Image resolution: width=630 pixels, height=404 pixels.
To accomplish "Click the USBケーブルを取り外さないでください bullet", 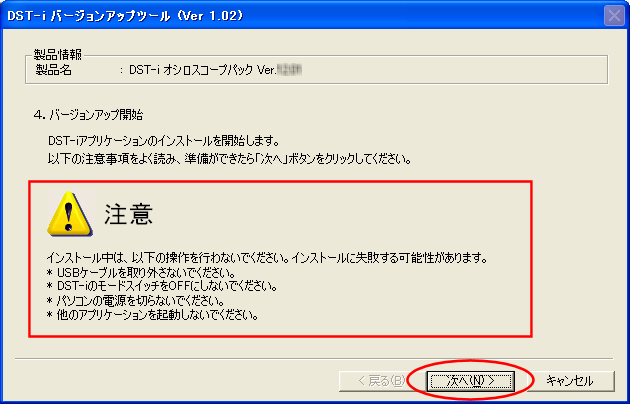I will (141, 273).
